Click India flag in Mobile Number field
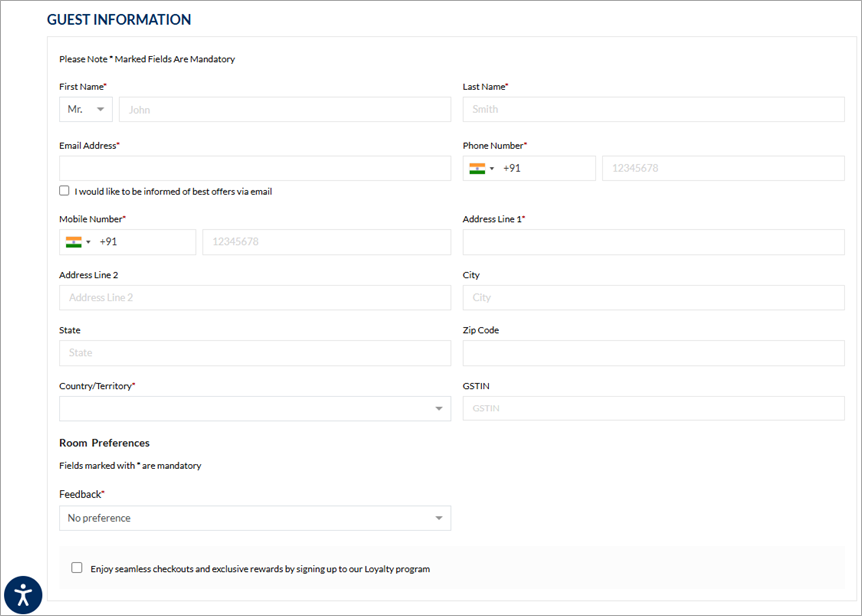The image size is (862, 616). [x=74, y=242]
